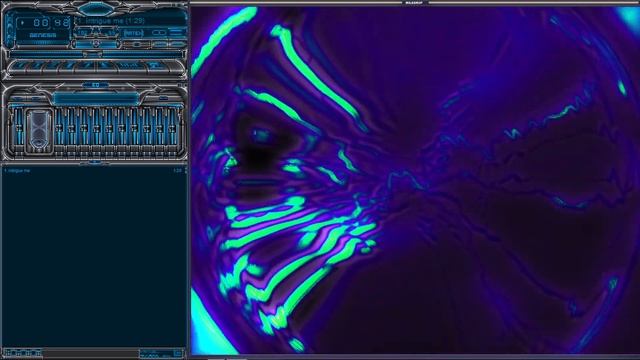Click the song seek bar handle

click(x=92, y=54)
